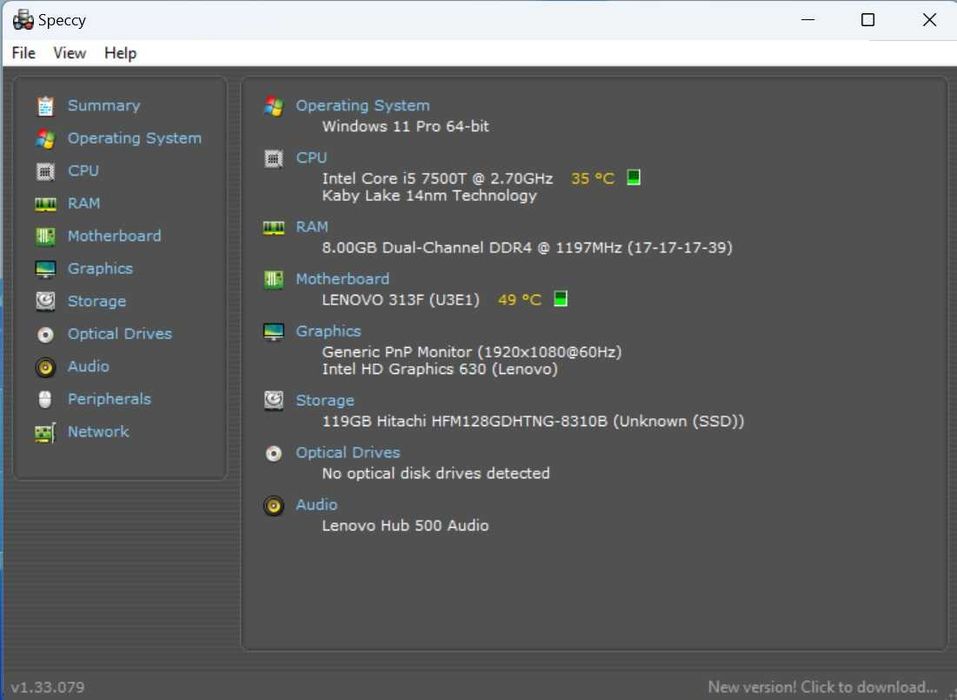Image resolution: width=957 pixels, height=700 pixels.
Task: Click the Optical Drives disc icon in main panel
Action: click(273, 453)
